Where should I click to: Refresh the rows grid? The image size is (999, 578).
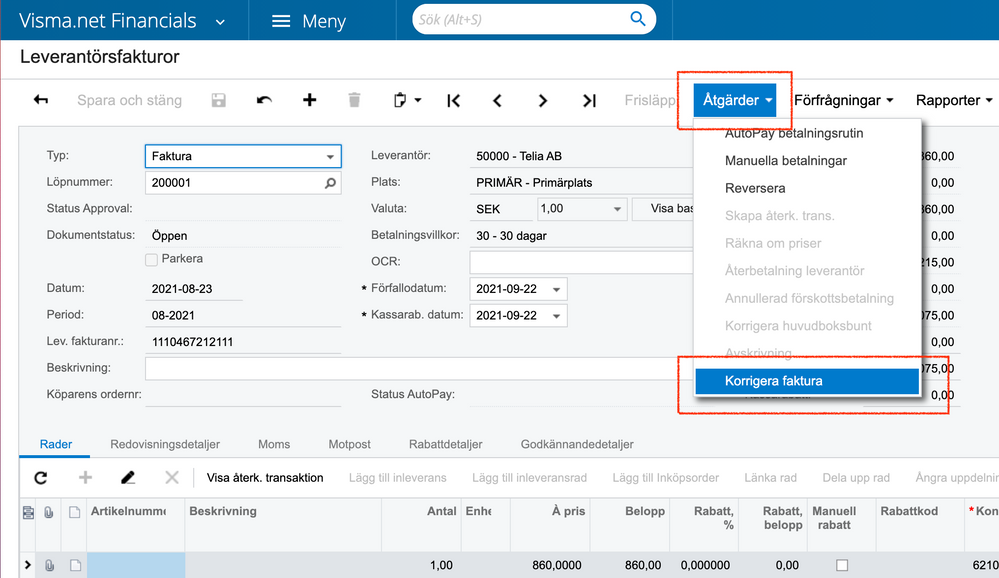point(41,478)
